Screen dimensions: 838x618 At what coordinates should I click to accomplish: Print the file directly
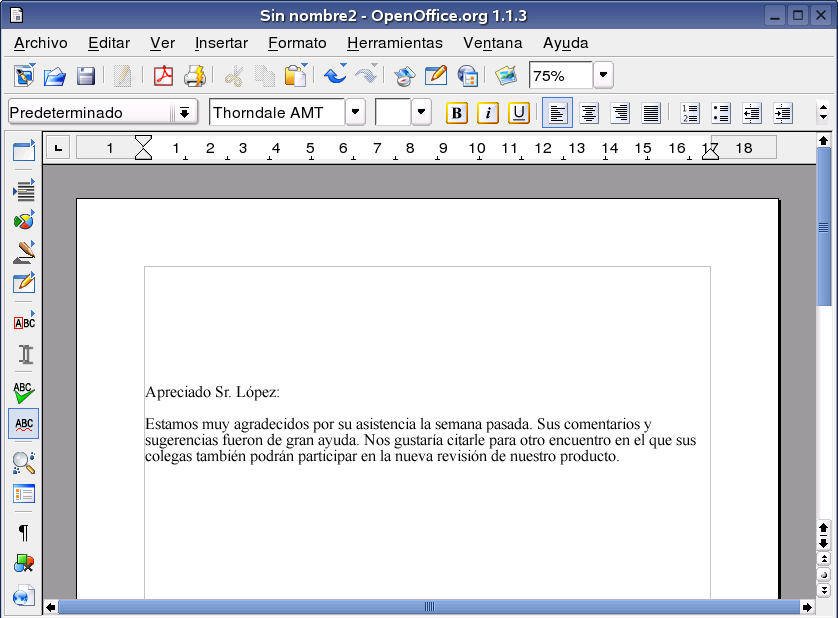(196, 75)
